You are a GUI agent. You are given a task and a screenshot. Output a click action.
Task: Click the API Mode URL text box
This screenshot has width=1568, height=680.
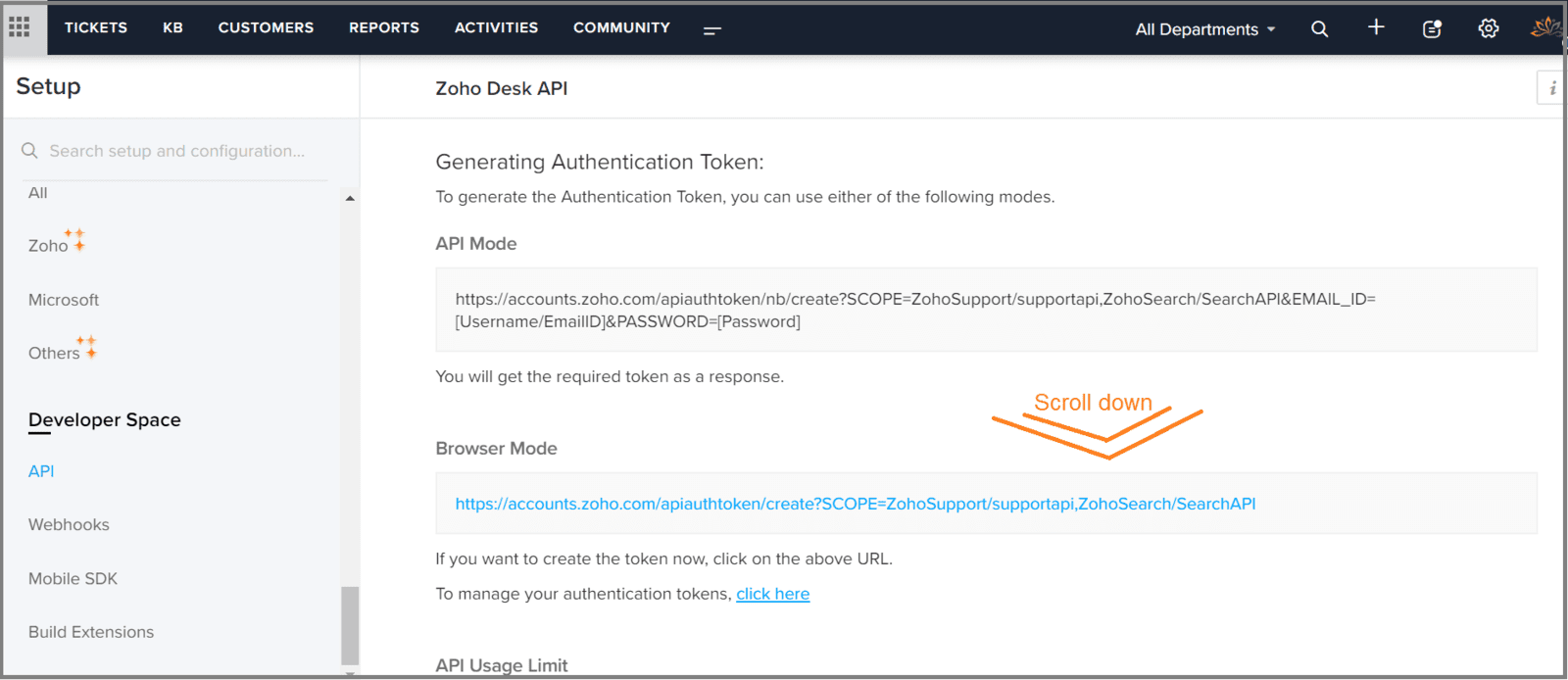[986, 310]
